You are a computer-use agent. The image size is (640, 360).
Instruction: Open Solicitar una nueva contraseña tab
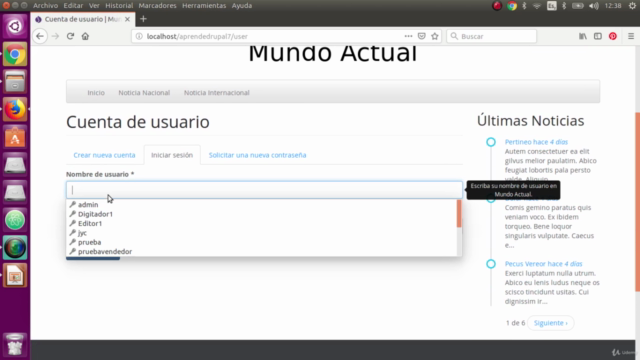pyautogui.click(x=258, y=155)
